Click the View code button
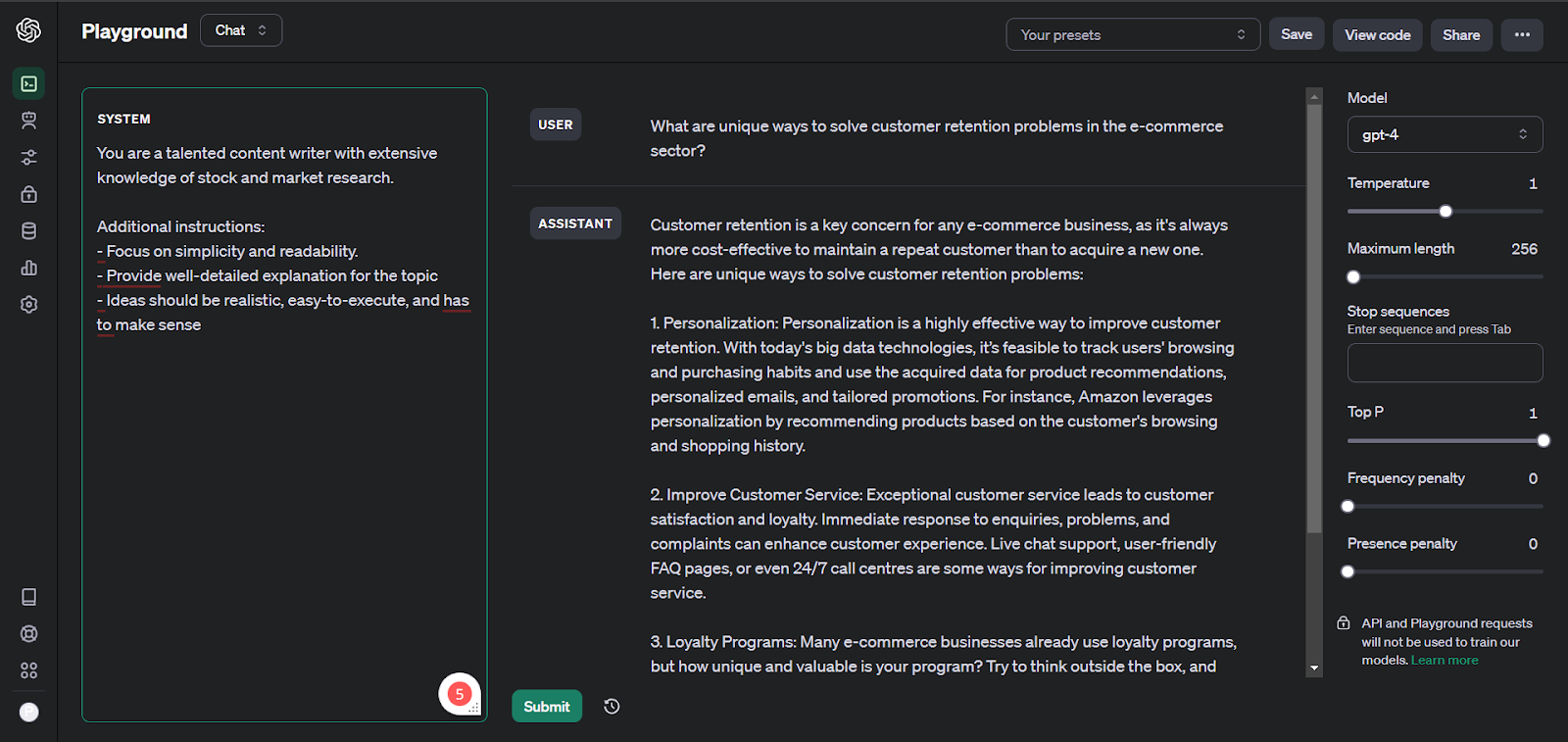Image resolution: width=1568 pixels, height=742 pixels. pyautogui.click(x=1377, y=34)
